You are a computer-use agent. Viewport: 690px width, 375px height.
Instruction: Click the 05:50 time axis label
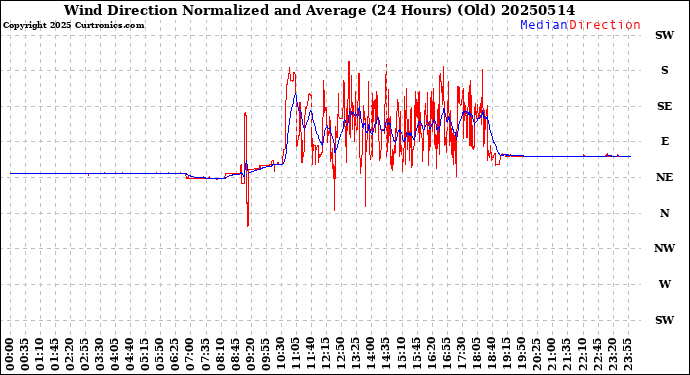pos(159,354)
